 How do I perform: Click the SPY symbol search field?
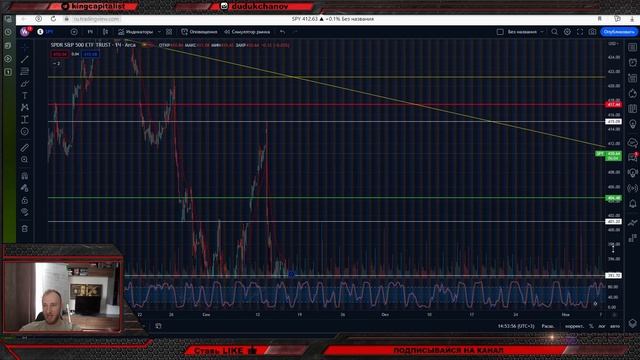click(x=49, y=31)
